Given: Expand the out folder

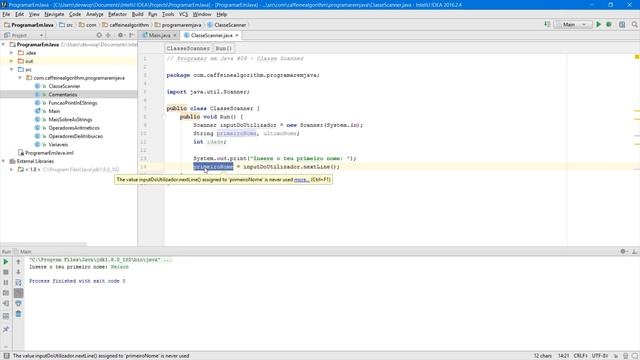Looking at the screenshot, I should click(x=11, y=61).
